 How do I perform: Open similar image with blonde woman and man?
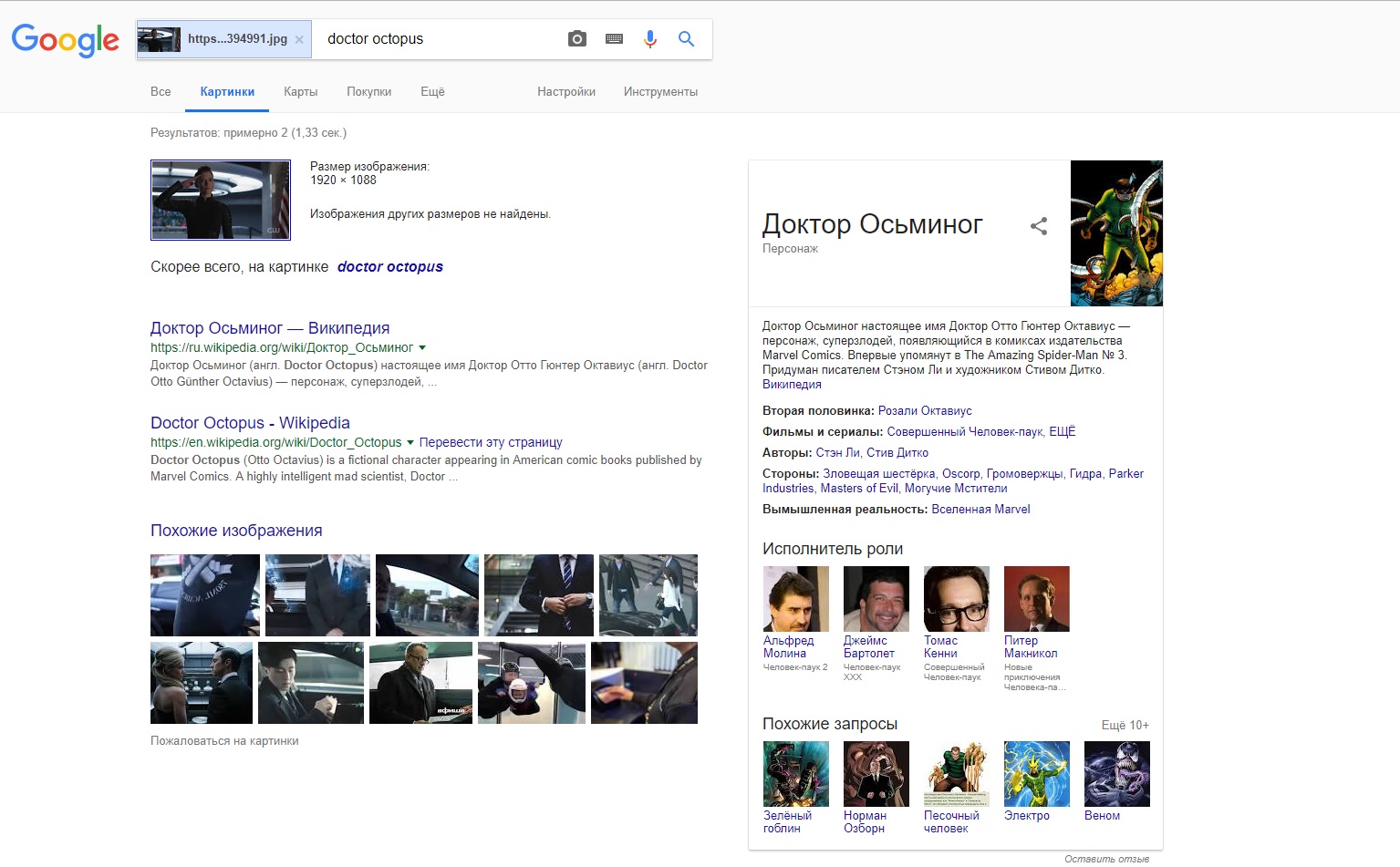click(202, 683)
